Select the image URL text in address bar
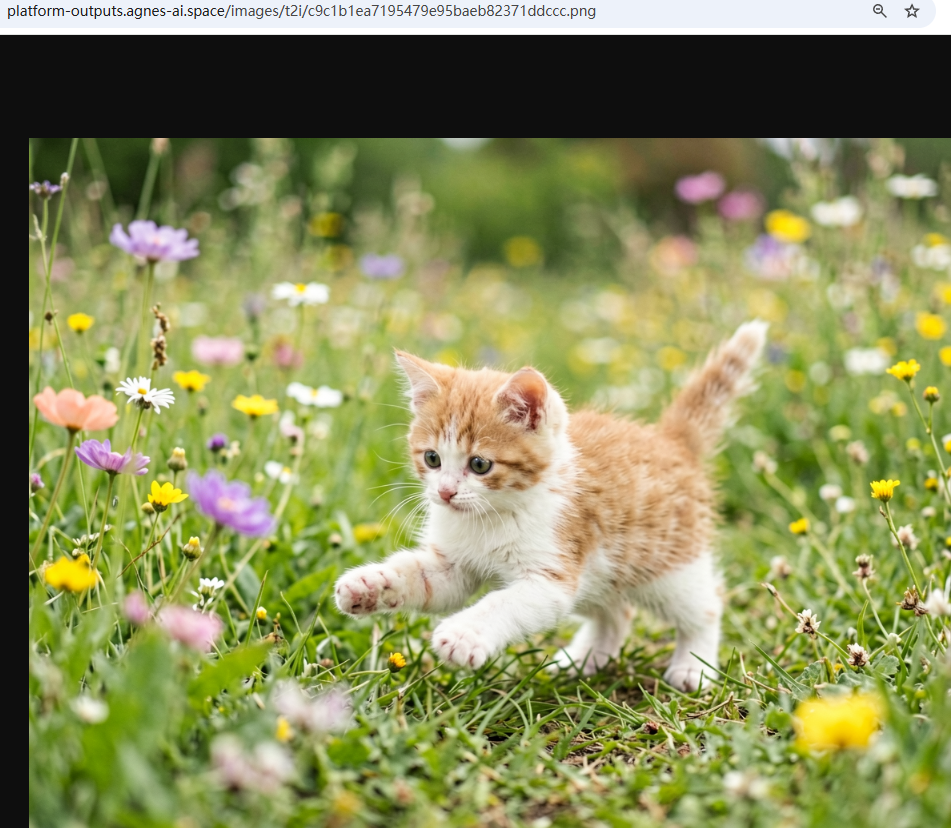 point(301,12)
